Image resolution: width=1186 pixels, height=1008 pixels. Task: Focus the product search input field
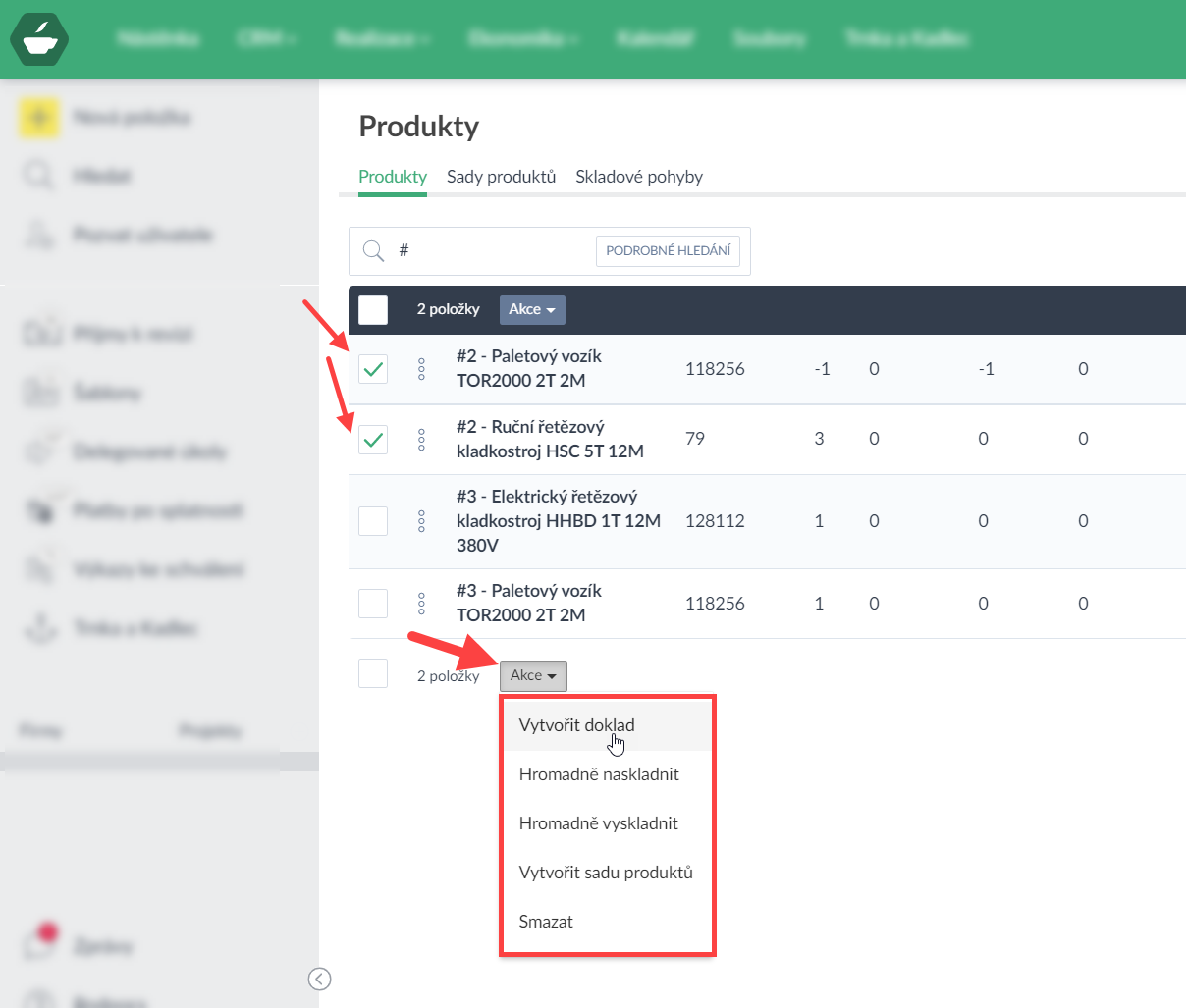491,251
